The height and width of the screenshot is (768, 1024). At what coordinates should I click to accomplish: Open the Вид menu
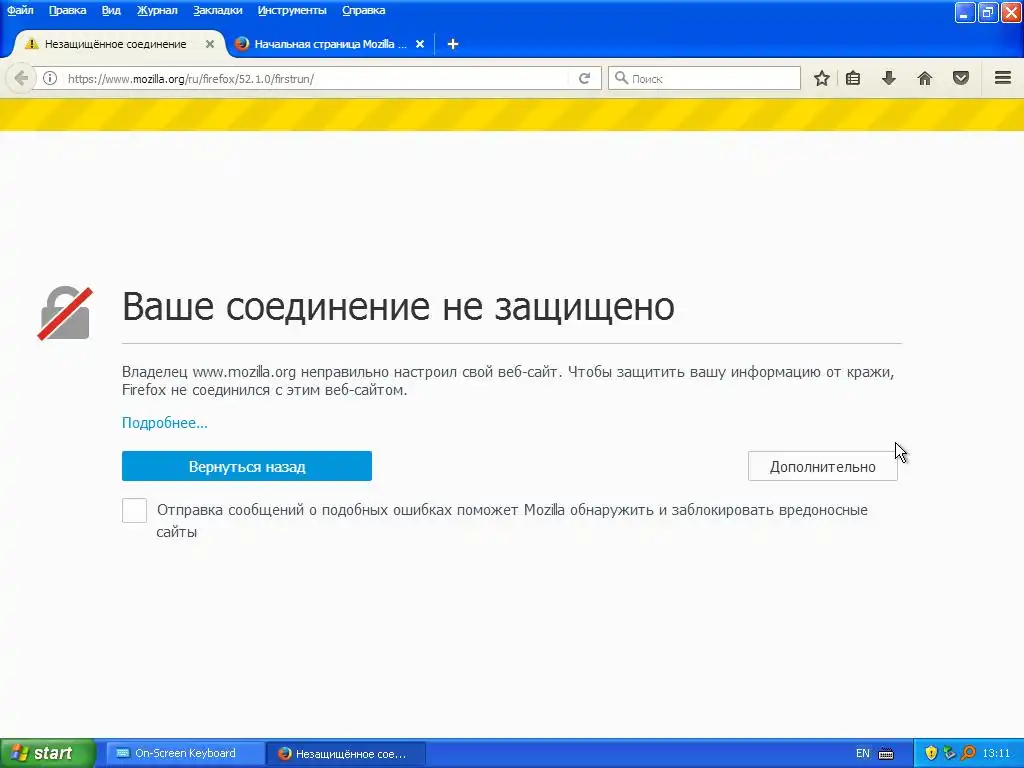(111, 10)
